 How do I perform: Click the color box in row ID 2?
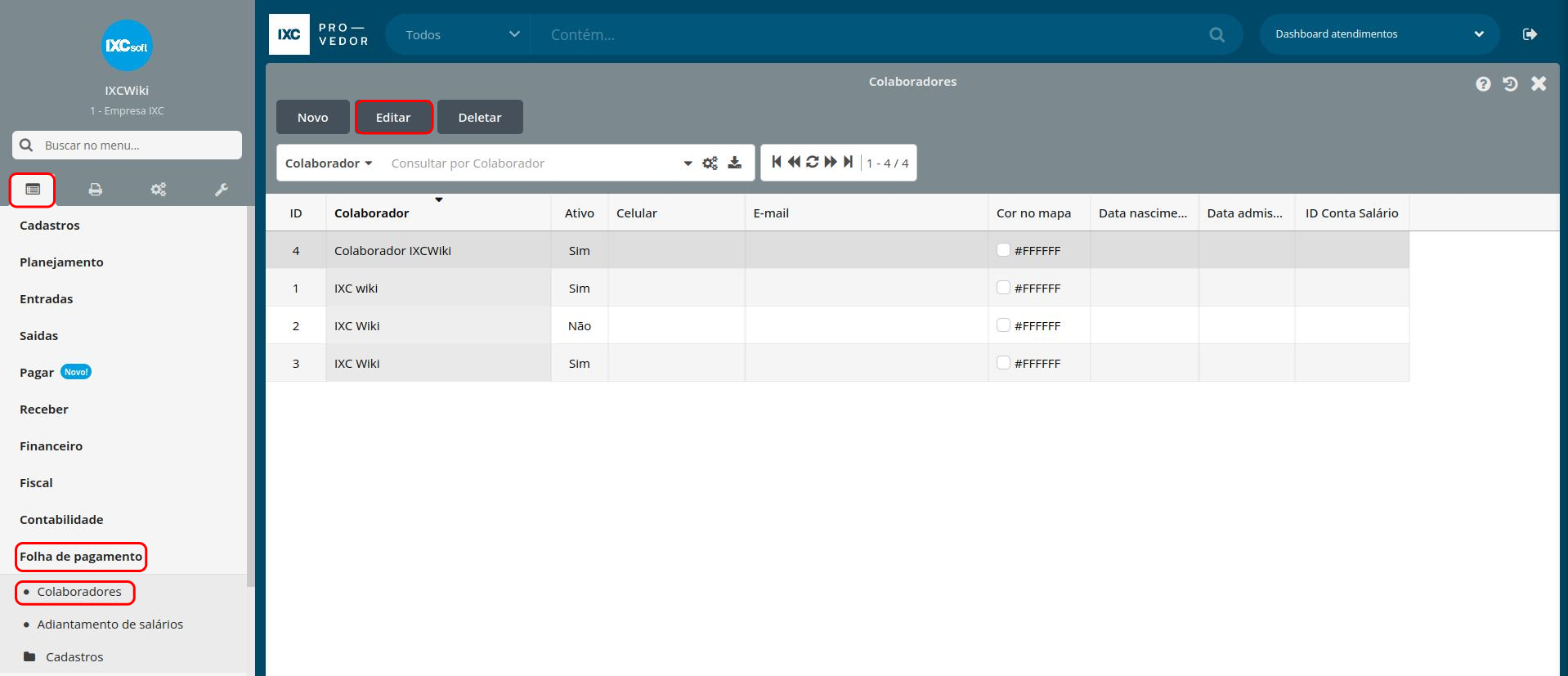[x=1003, y=325]
